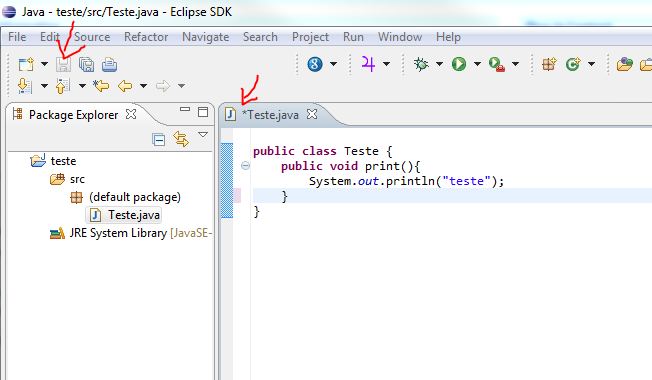
Task: Open the New wizard dropdown arrow
Action: click(x=44, y=64)
